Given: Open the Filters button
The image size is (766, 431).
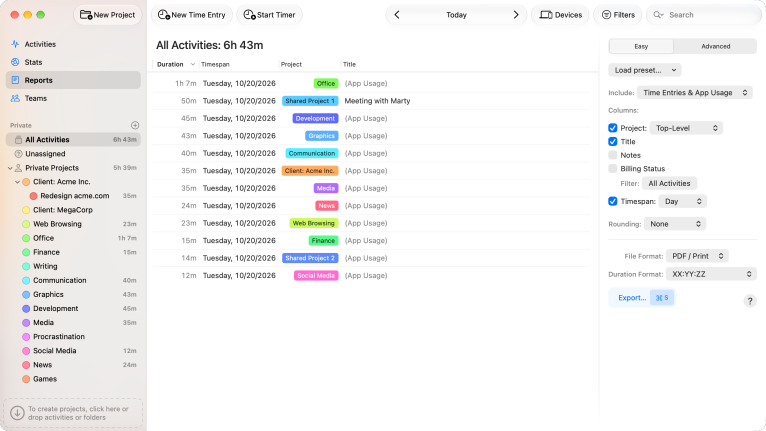Looking at the screenshot, I should [x=618, y=15].
